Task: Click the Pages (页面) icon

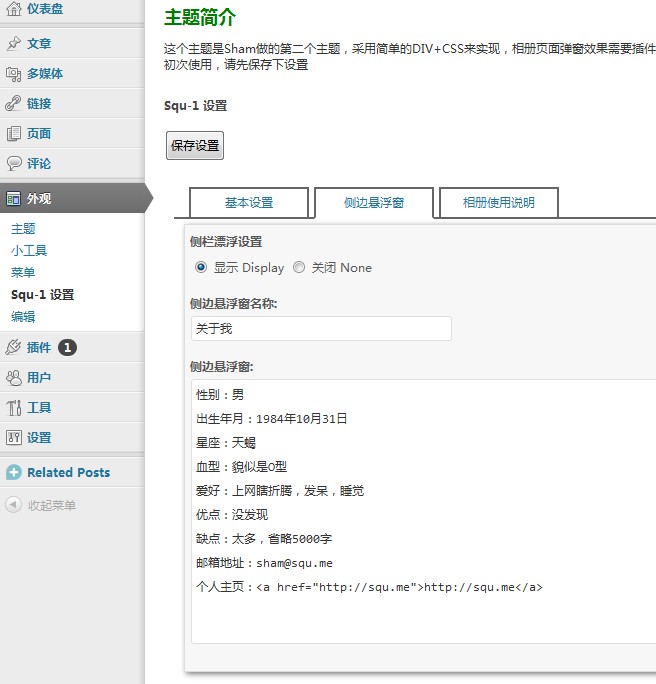Action: (14, 134)
